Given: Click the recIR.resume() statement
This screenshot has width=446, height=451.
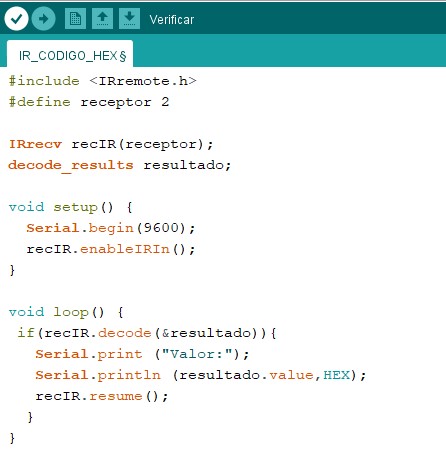Looking at the screenshot, I should tap(102, 396).
